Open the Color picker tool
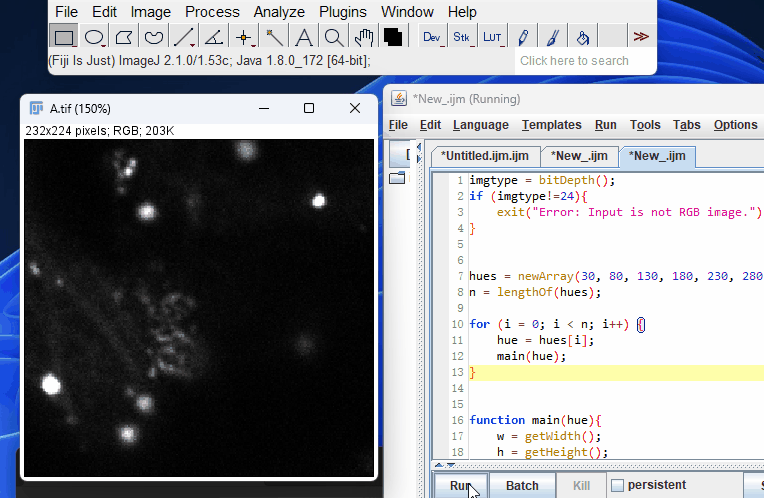 [x=393, y=37]
